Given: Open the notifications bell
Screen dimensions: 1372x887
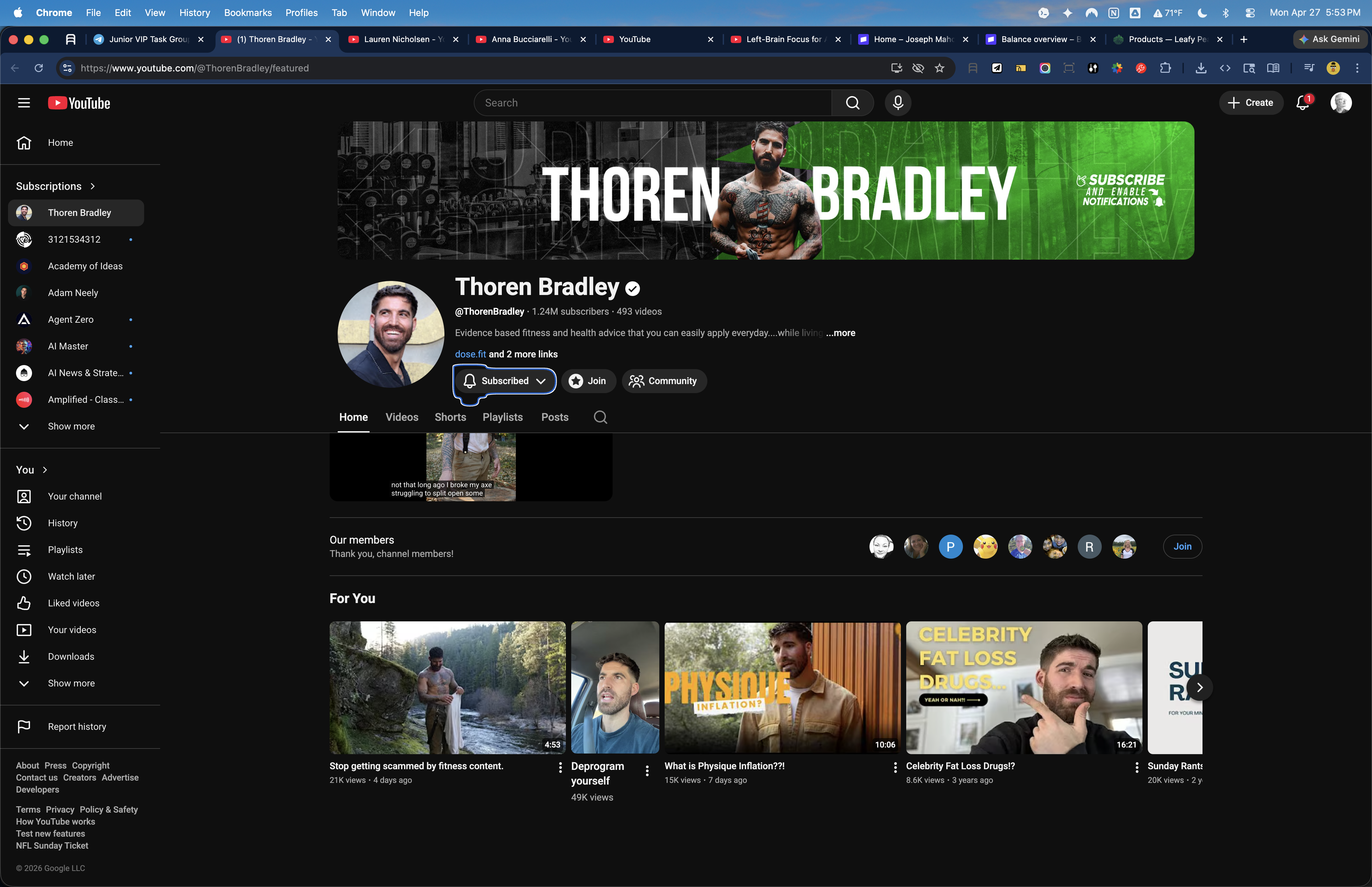Looking at the screenshot, I should click(1302, 103).
